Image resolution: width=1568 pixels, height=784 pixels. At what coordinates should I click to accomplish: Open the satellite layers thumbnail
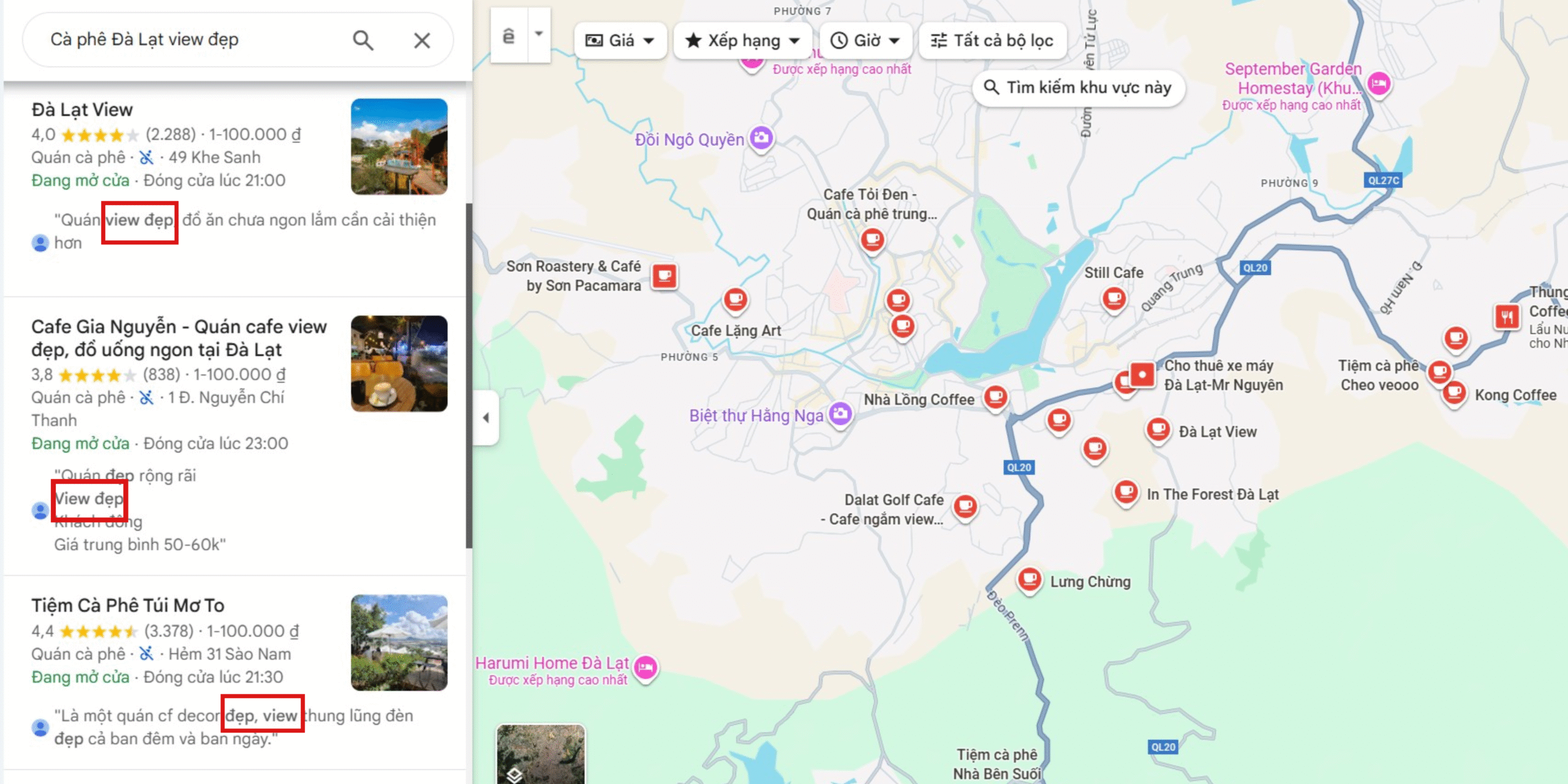(x=540, y=754)
